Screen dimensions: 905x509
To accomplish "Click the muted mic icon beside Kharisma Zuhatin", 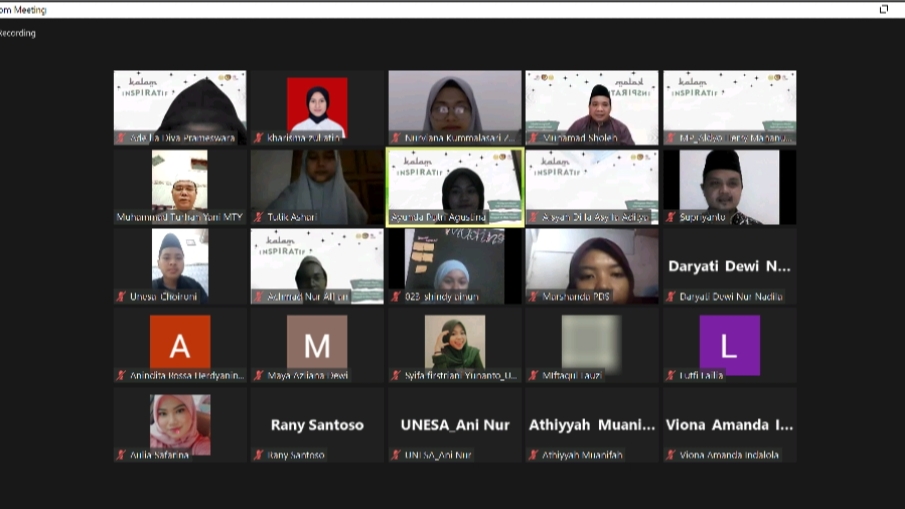I will [x=259, y=138].
